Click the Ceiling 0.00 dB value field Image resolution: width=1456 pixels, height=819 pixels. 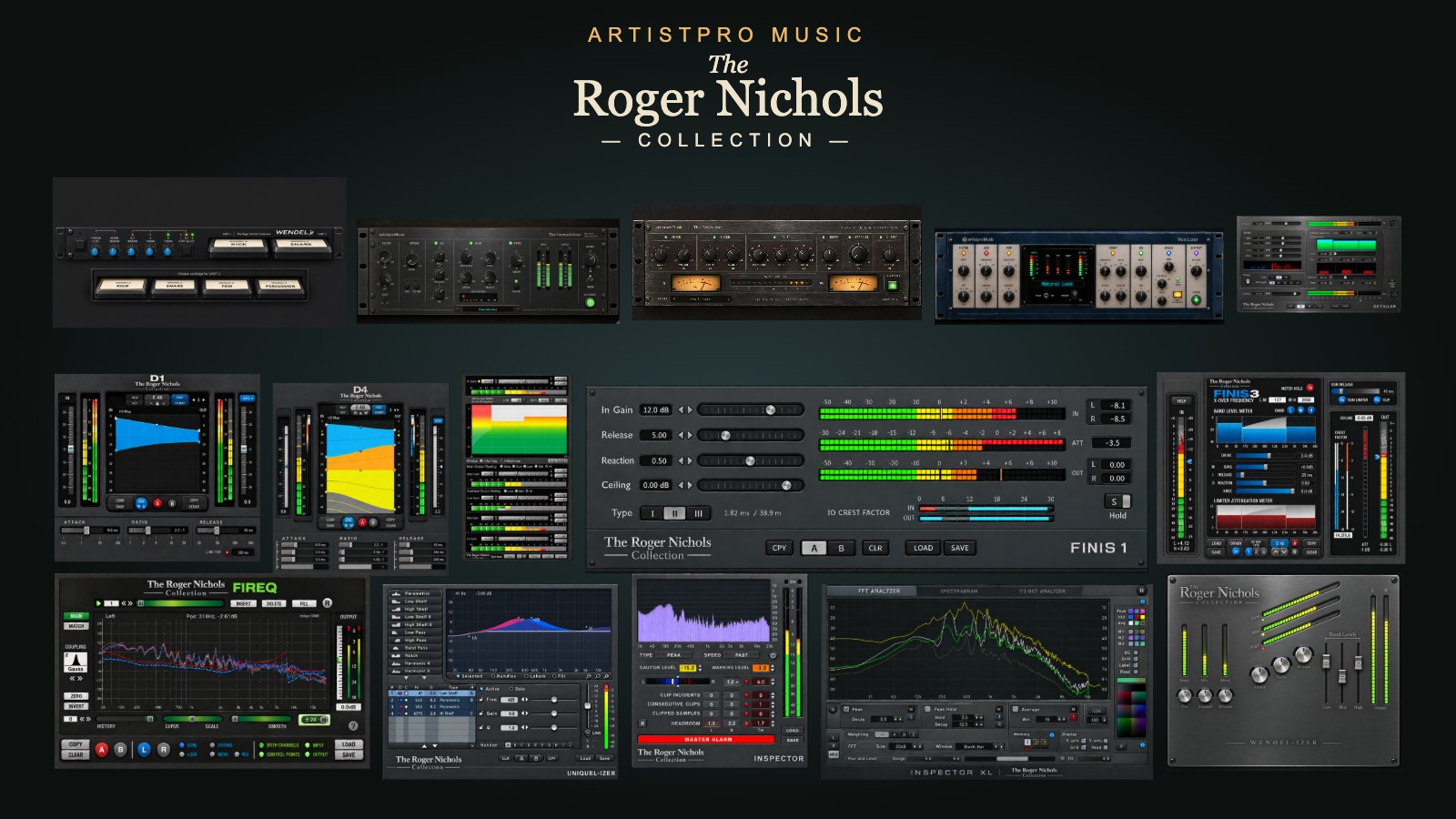(656, 485)
